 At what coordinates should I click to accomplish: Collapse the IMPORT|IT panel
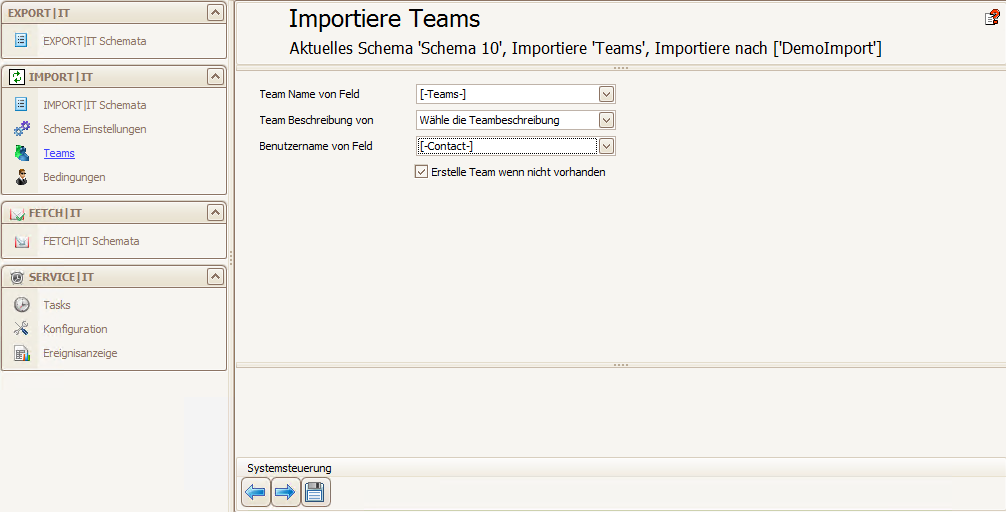click(x=216, y=77)
